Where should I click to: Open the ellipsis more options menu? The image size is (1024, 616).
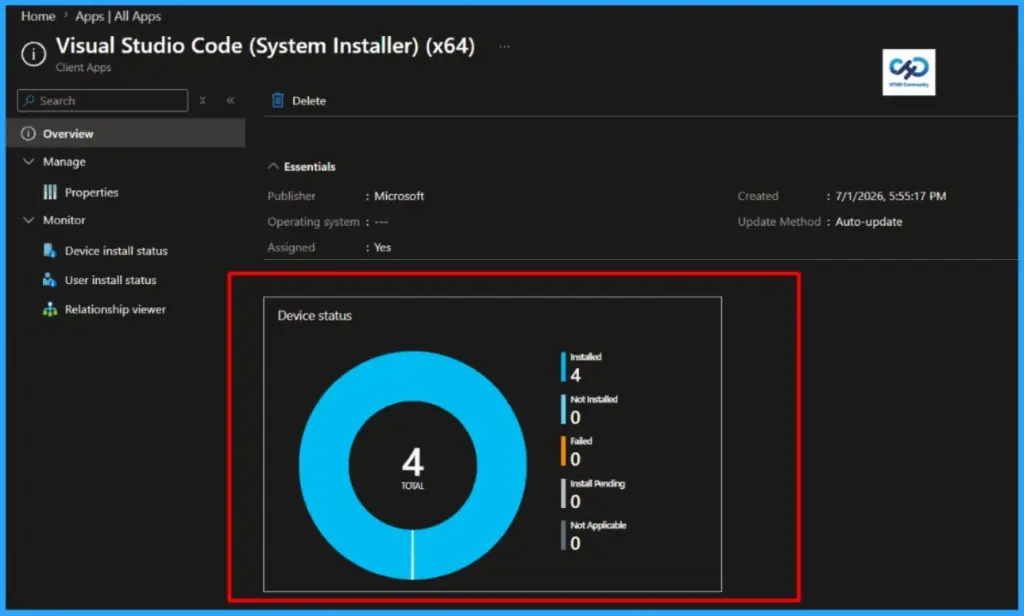click(x=504, y=46)
